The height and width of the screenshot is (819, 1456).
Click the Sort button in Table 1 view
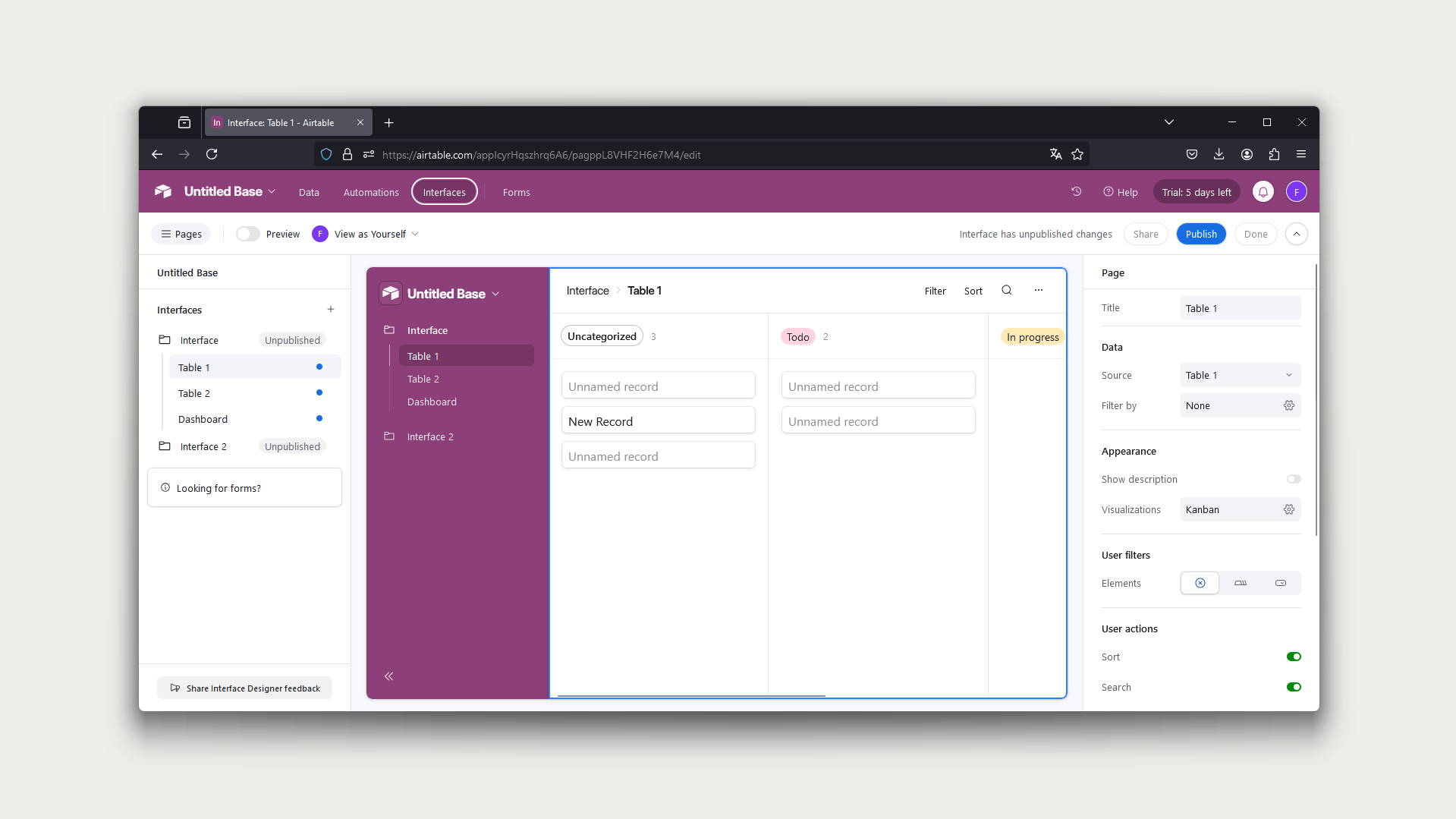coord(973,291)
